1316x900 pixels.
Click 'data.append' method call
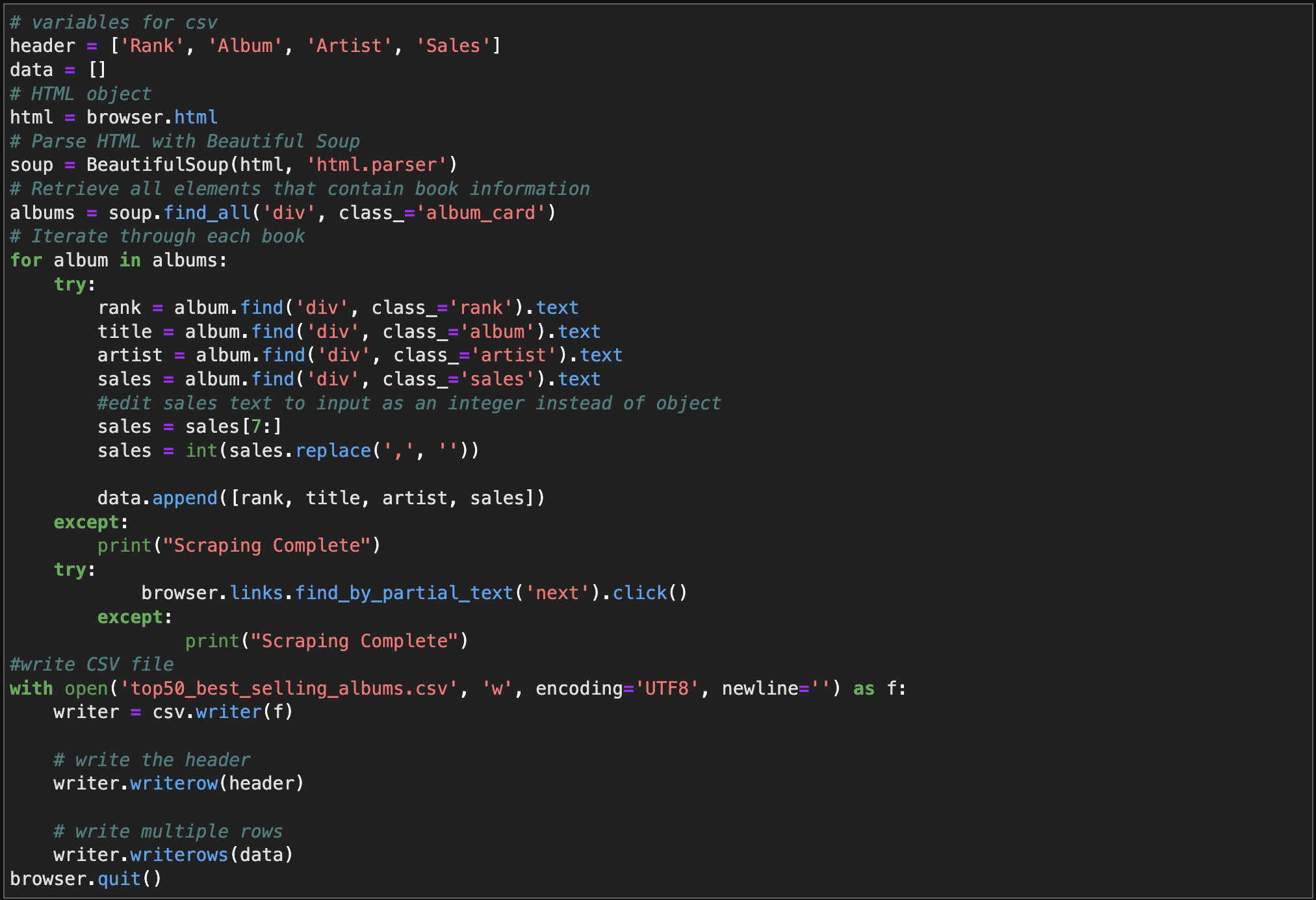point(157,498)
